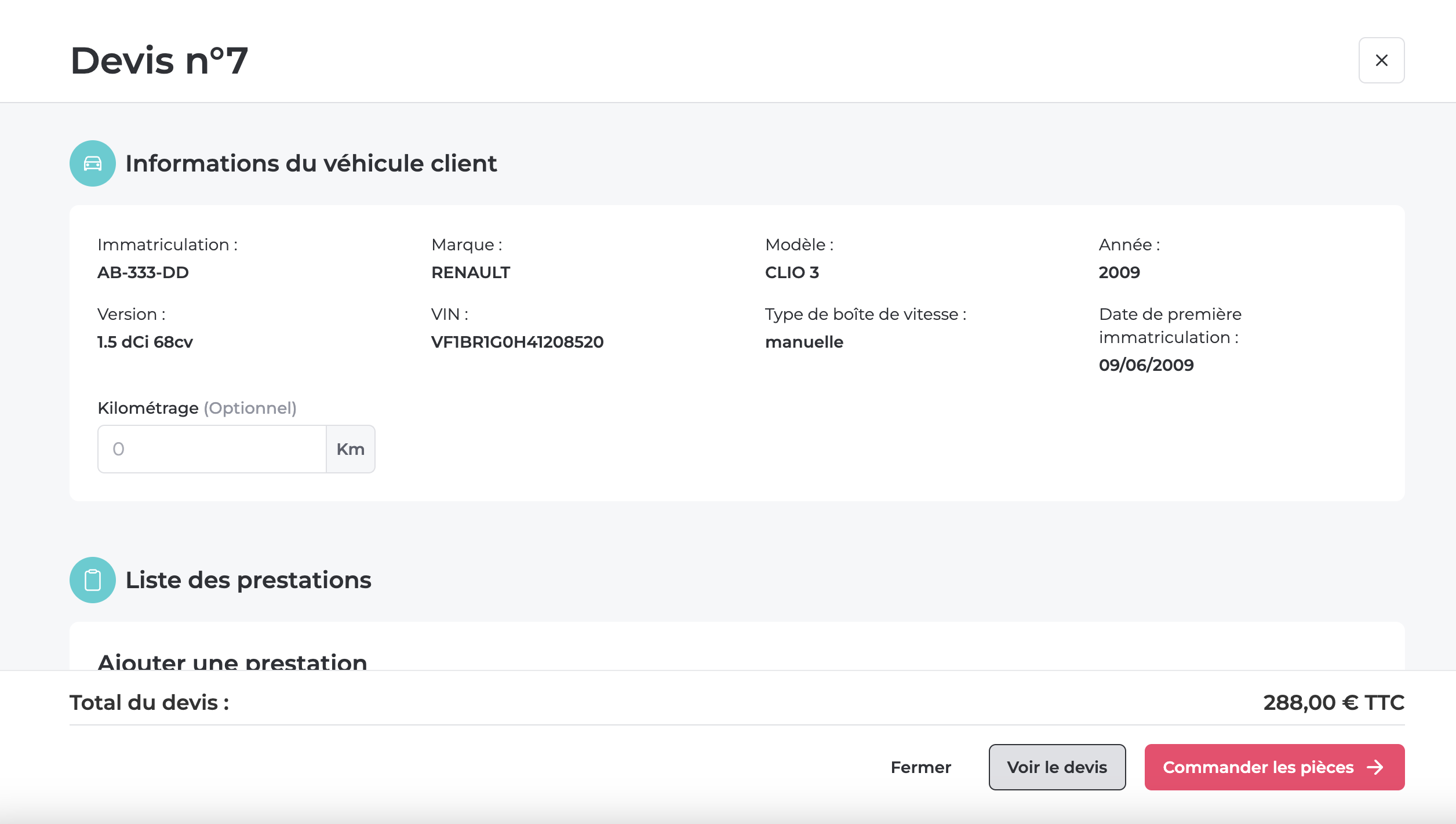Select the first registration date 09/06/2009
Screen dimensions: 1456x824
tap(1146, 365)
